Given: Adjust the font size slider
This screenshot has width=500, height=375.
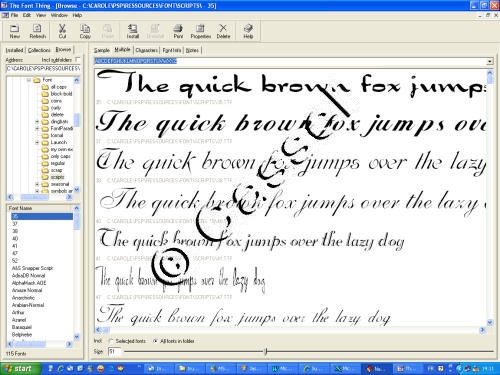Looking at the screenshot, I should point(265,351).
